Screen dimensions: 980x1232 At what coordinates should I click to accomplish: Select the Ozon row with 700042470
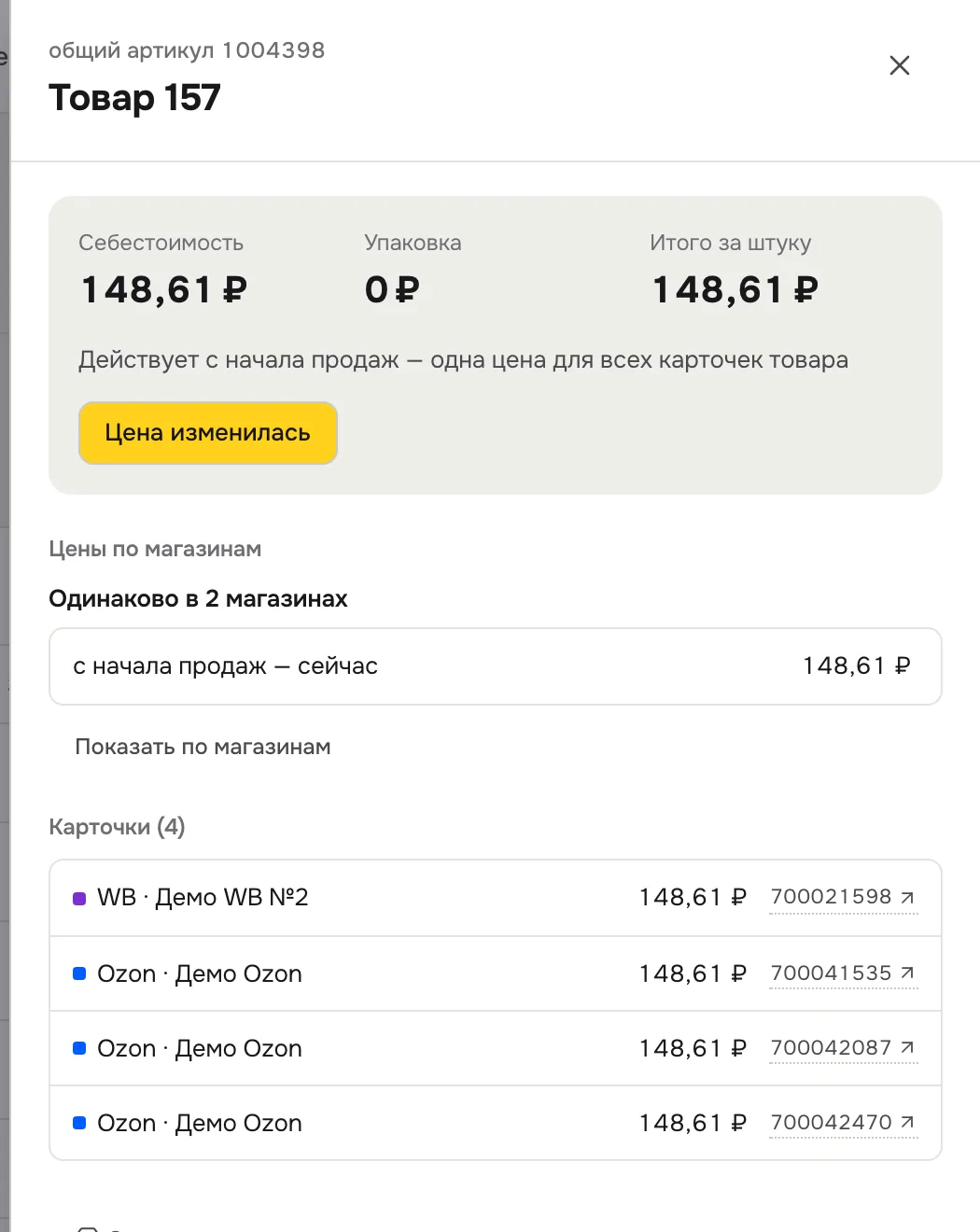point(496,1123)
